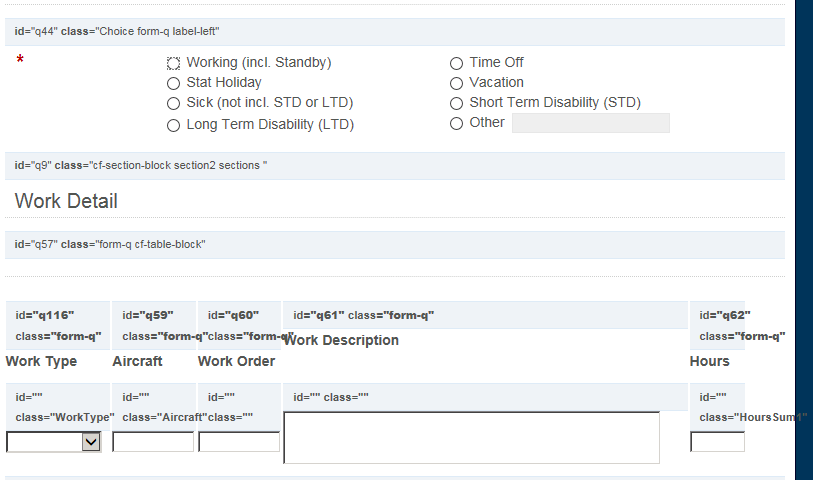This screenshot has width=813, height=480.
Task: Pick the Time Off radio button
Action: coord(456,63)
